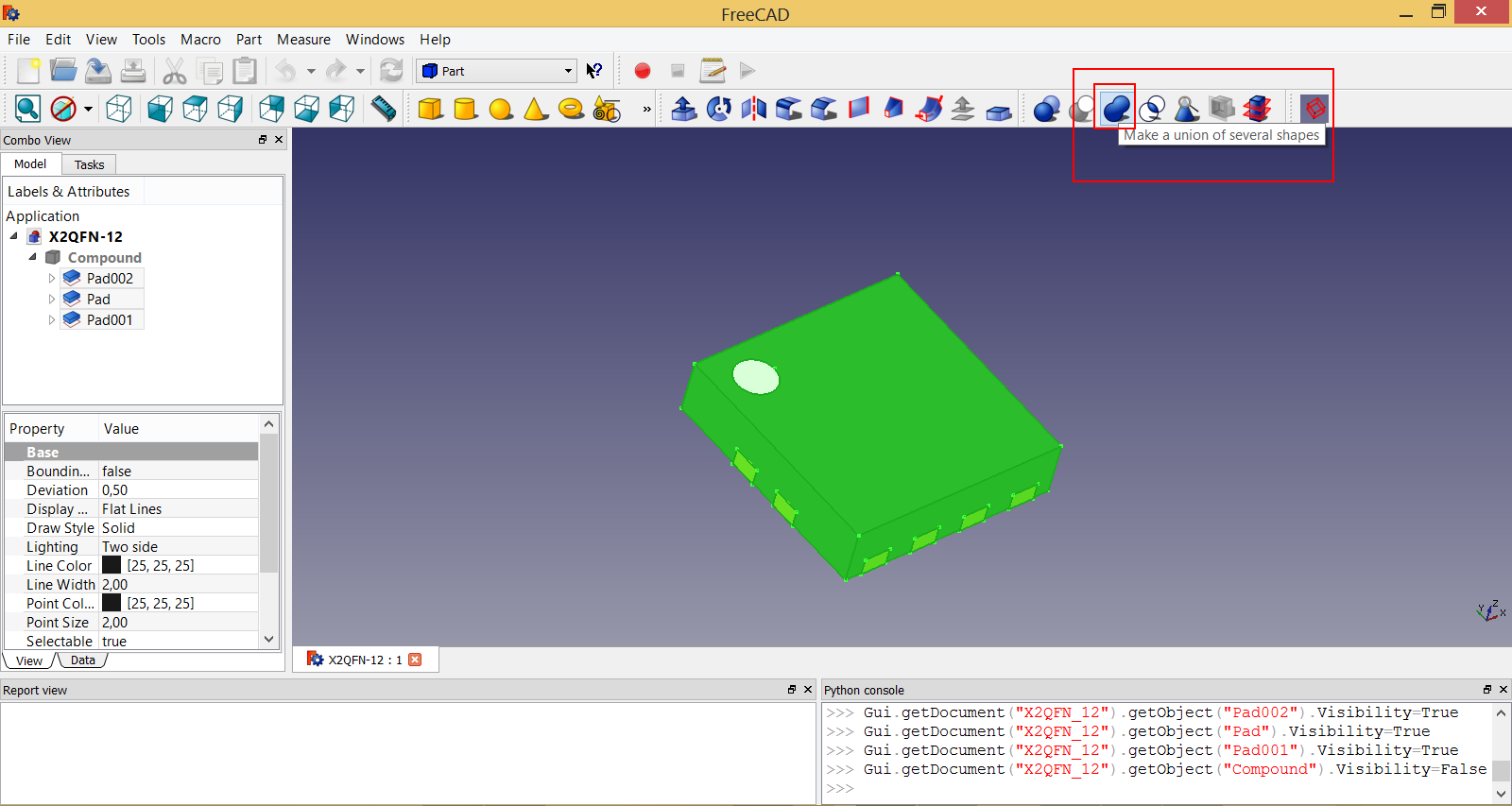The width and height of the screenshot is (1512, 806).
Task: Start macro recording with the red circle
Action: (x=643, y=71)
